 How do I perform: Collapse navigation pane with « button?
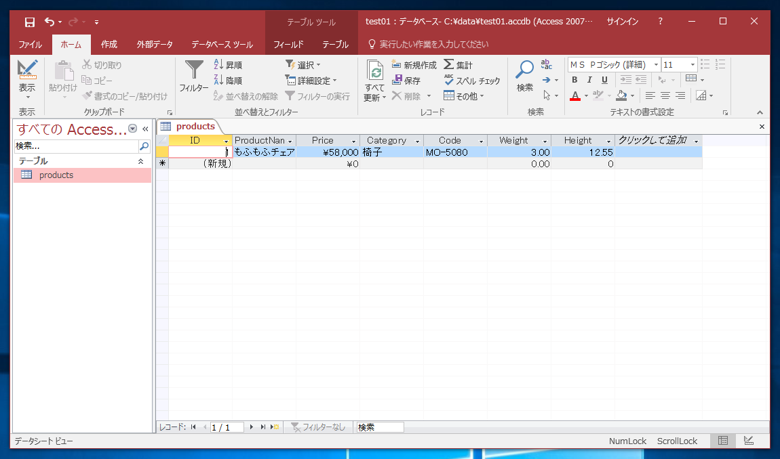(145, 129)
